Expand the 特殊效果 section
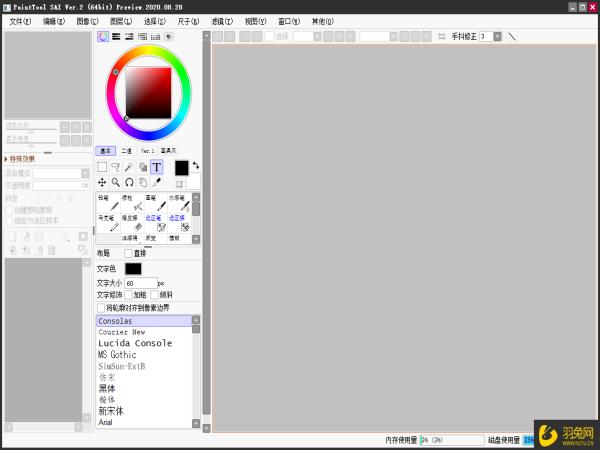Viewport: 600px width, 450px height. coord(20,159)
